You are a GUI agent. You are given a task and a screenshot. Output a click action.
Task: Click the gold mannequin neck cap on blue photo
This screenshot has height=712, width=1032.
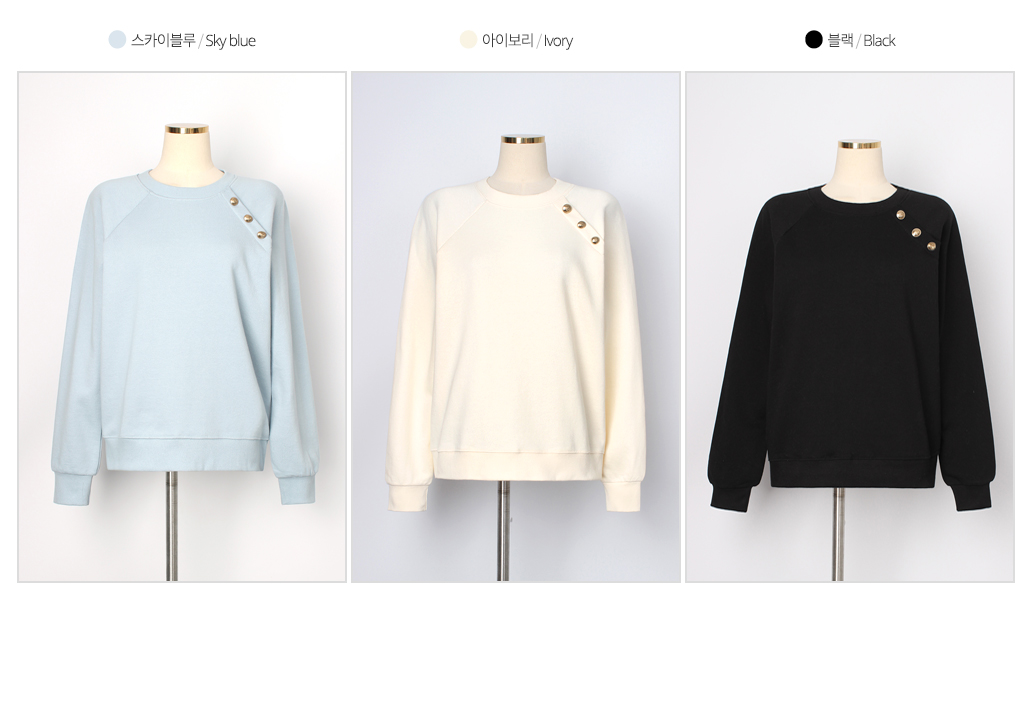[x=187, y=130]
